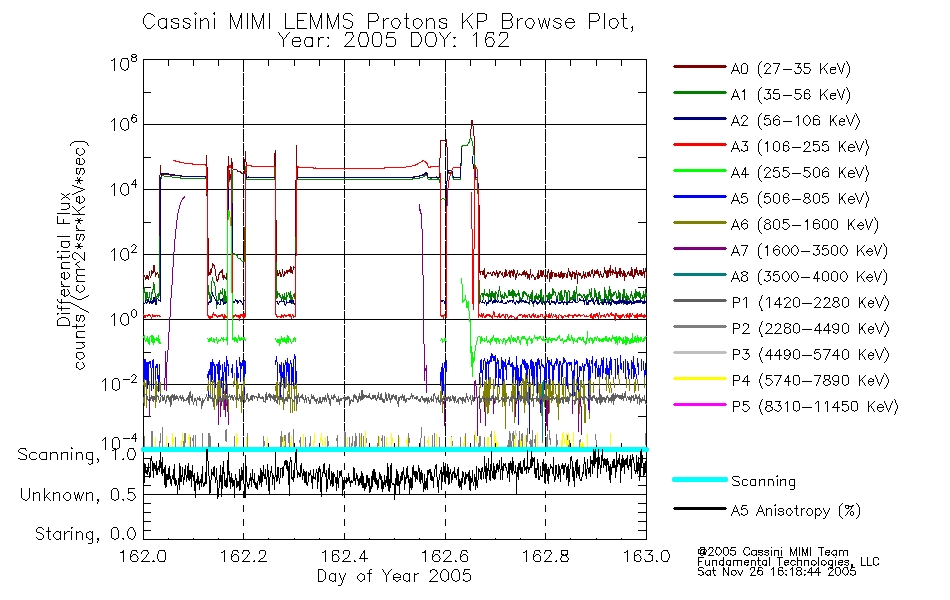Image resolution: width=950 pixels, height=600 pixels.
Task: Select the A3 (106-255 KeV) legend label
Action: click(x=800, y=147)
